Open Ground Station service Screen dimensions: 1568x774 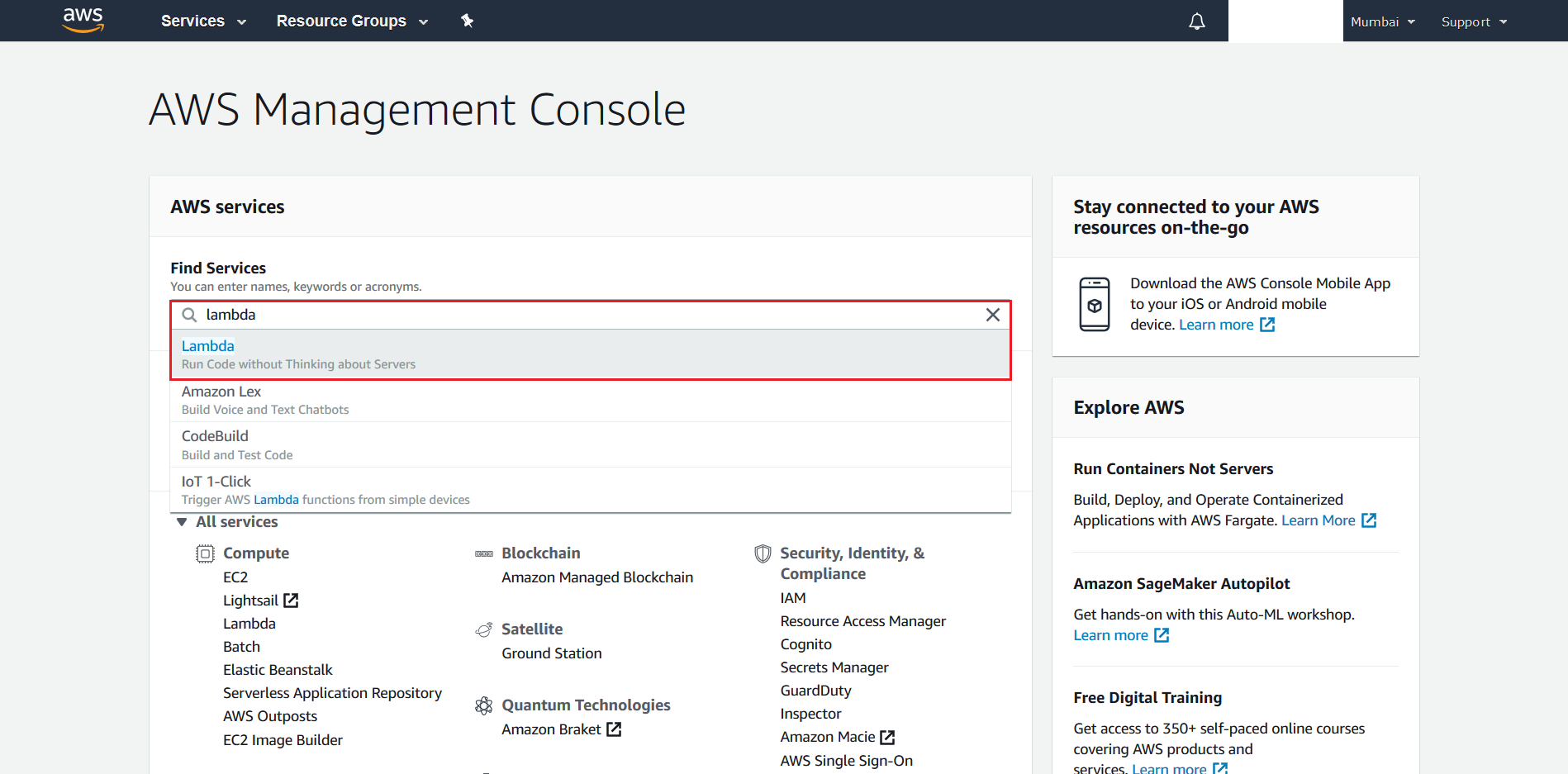(x=552, y=653)
